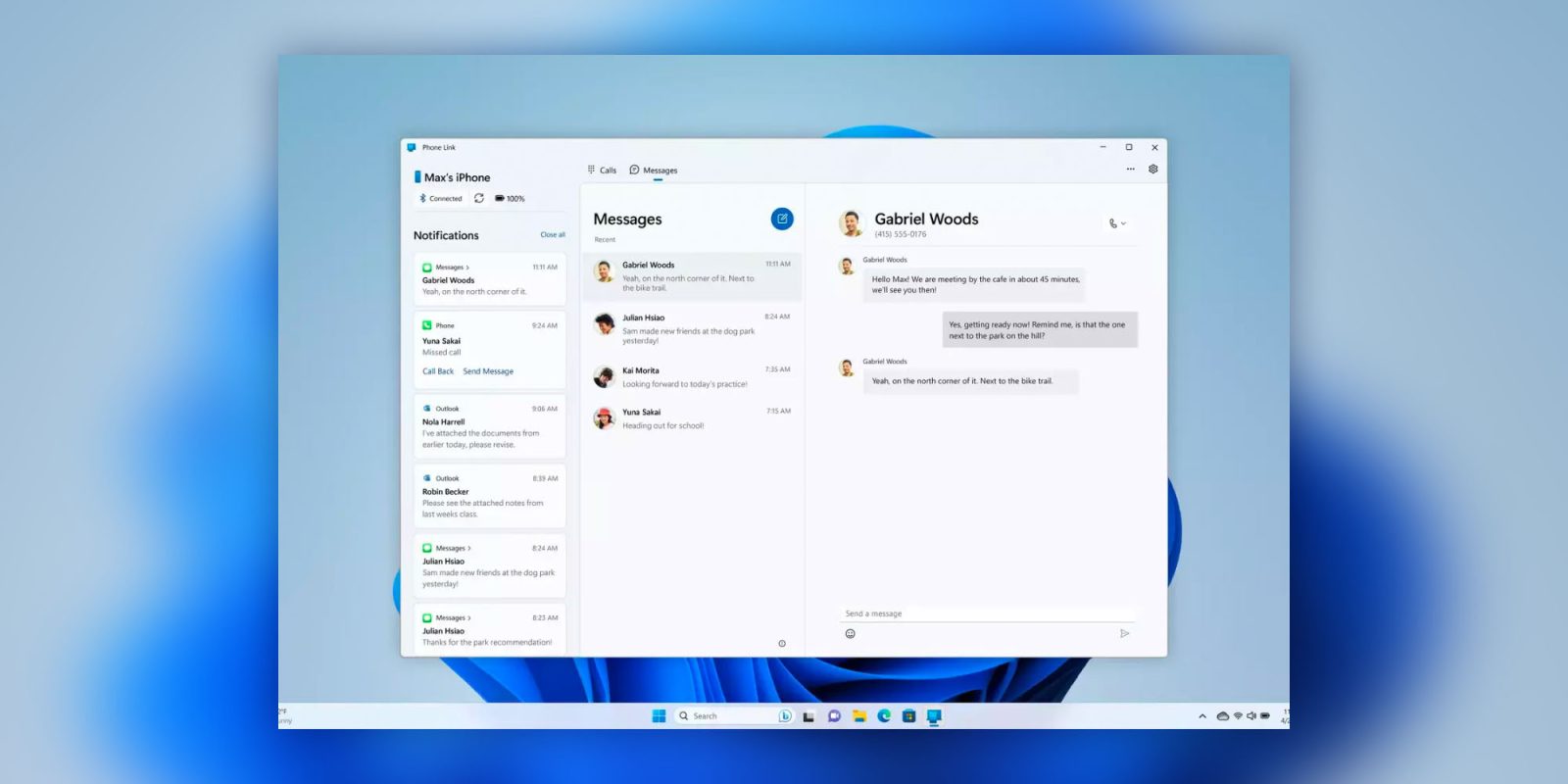Open Phone Link settings gear

click(1153, 170)
